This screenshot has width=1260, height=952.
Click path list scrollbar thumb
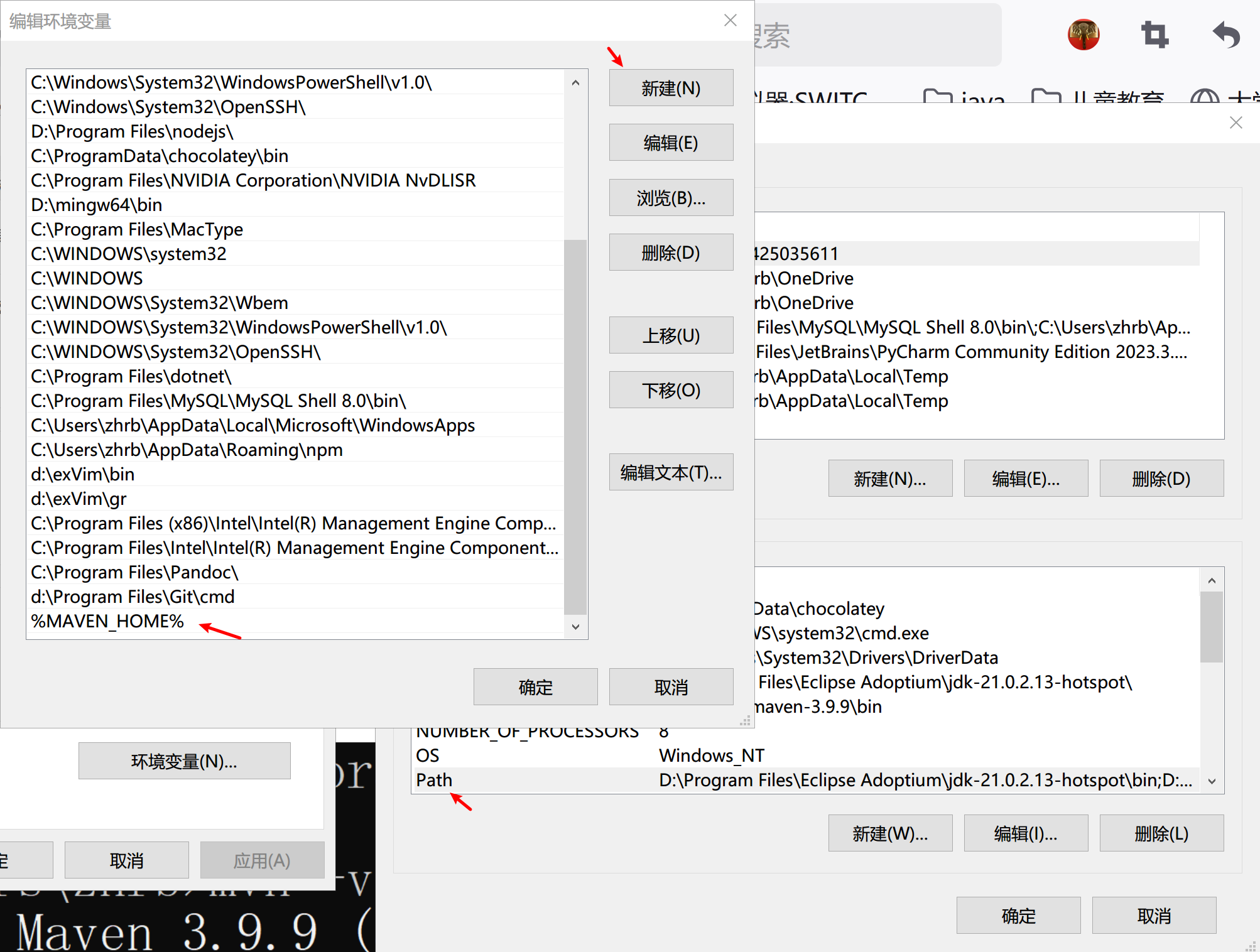(x=575, y=427)
